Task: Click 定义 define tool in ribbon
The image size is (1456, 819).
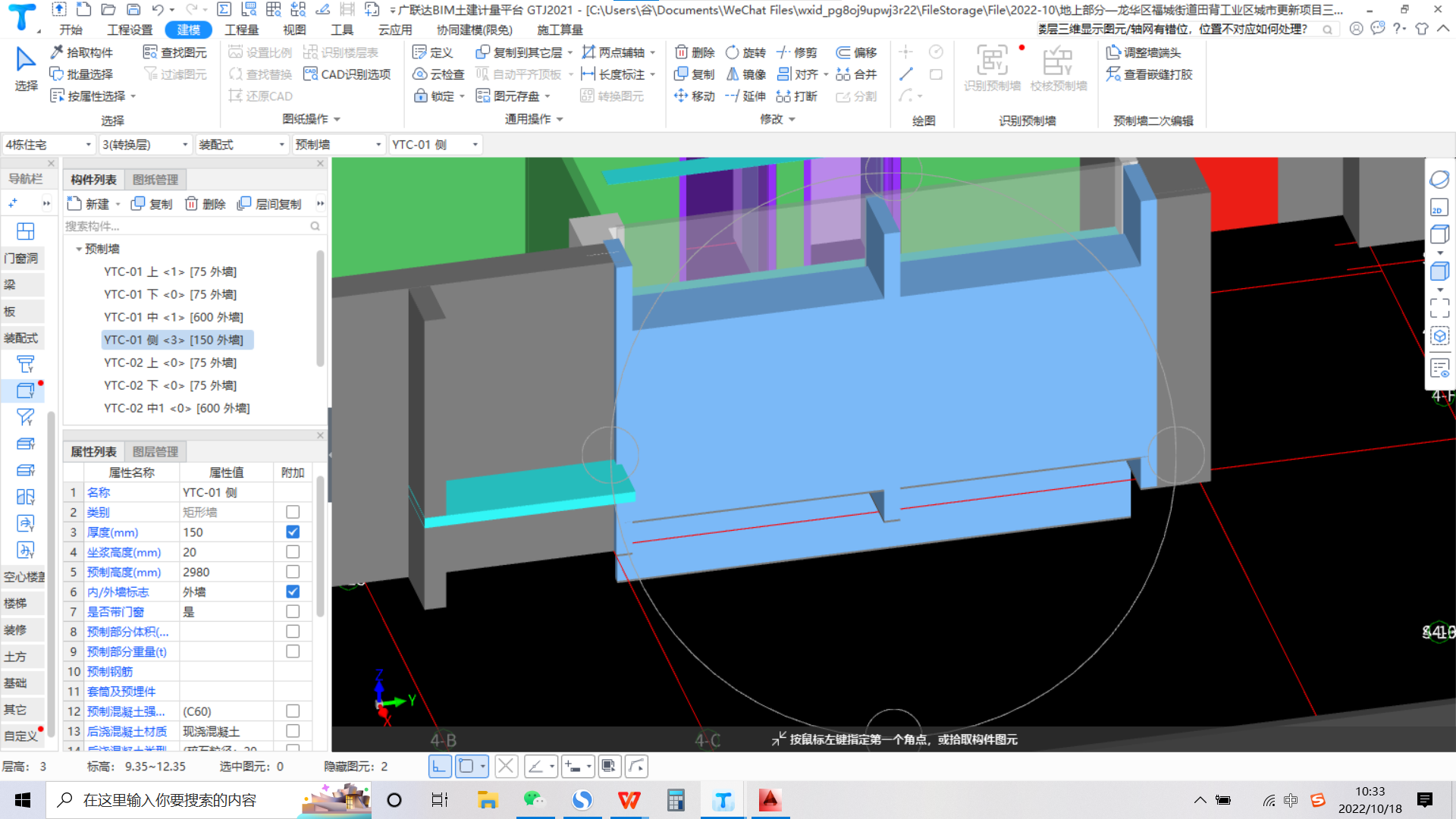Action: pos(432,52)
